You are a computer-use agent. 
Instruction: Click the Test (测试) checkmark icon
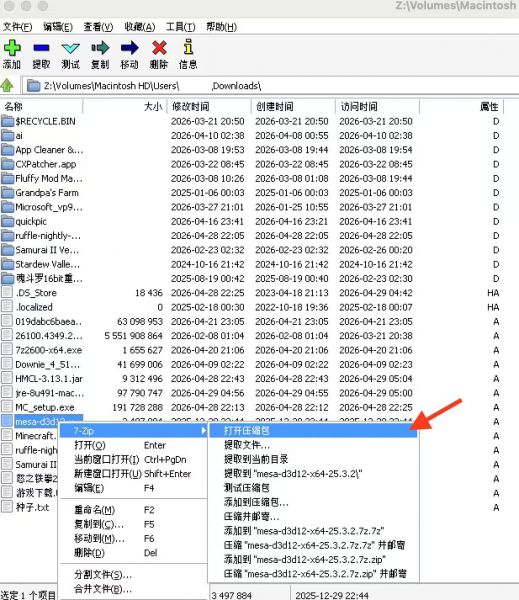coord(70,48)
